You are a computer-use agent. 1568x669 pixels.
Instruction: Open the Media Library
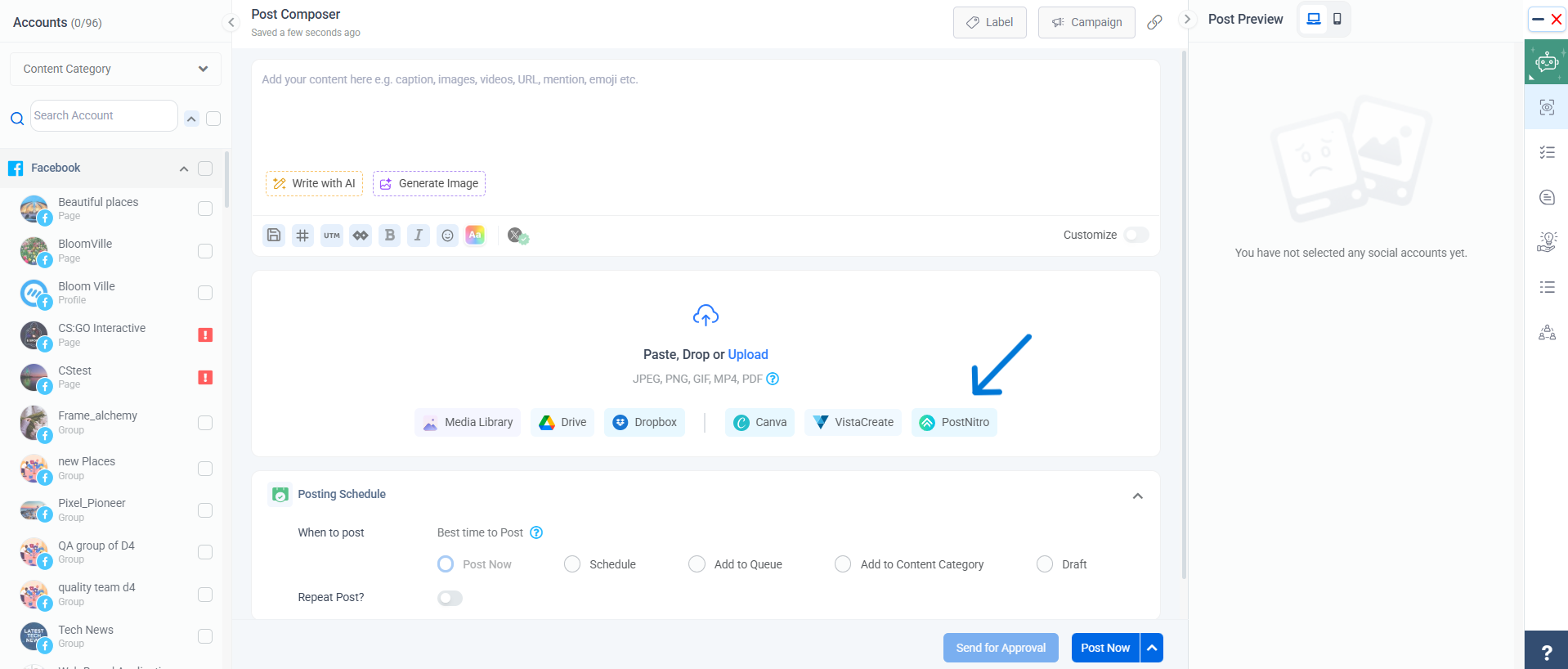tap(468, 422)
